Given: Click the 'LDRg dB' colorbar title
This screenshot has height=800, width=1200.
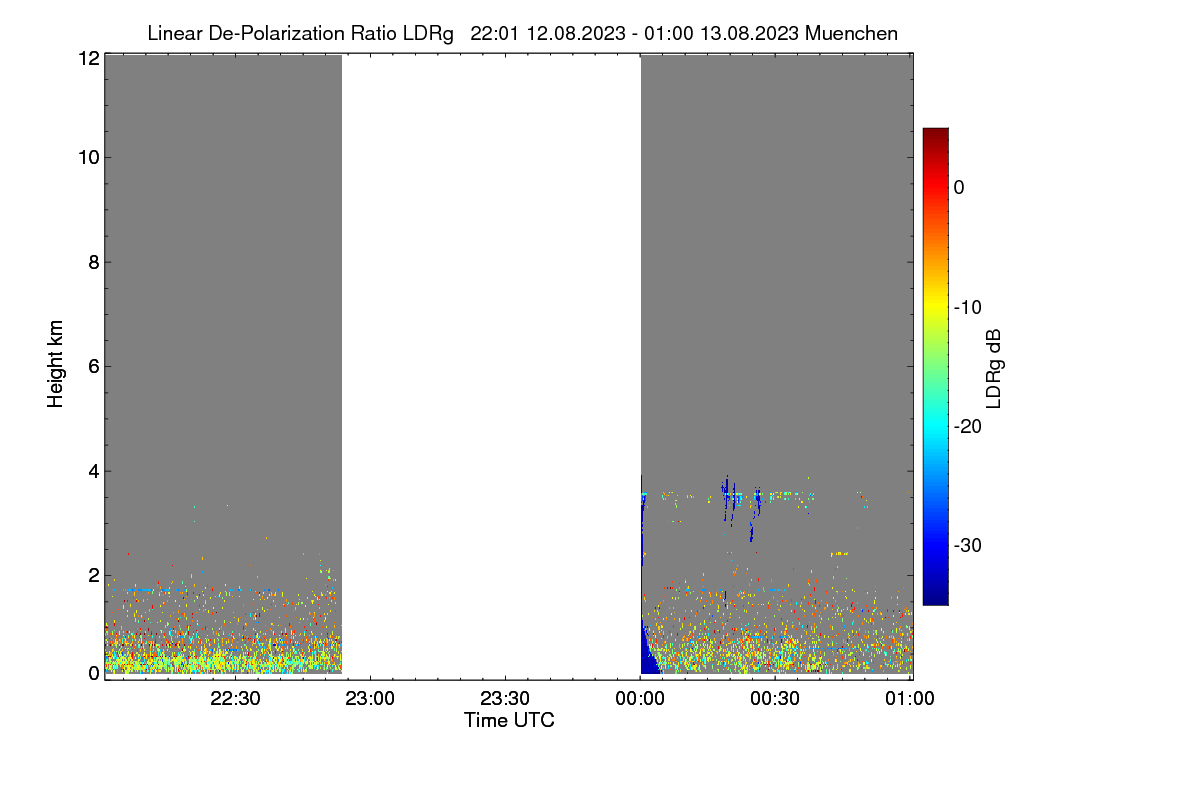Looking at the screenshot, I should click(x=994, y=369).
